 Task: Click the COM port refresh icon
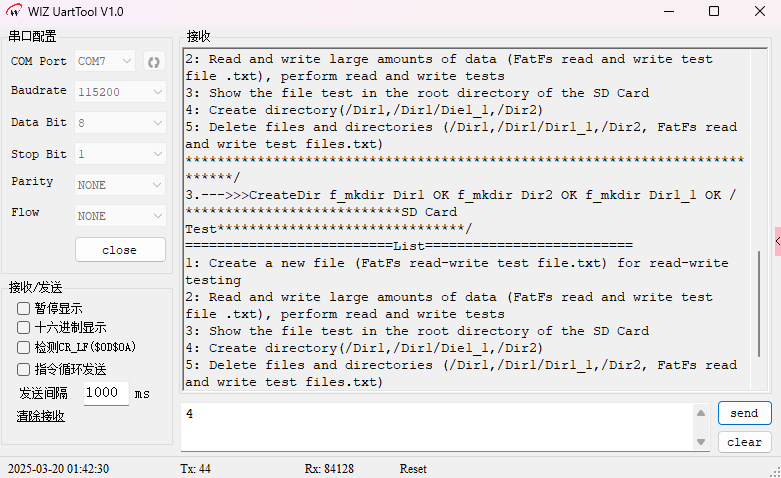(x=153, y=61)
